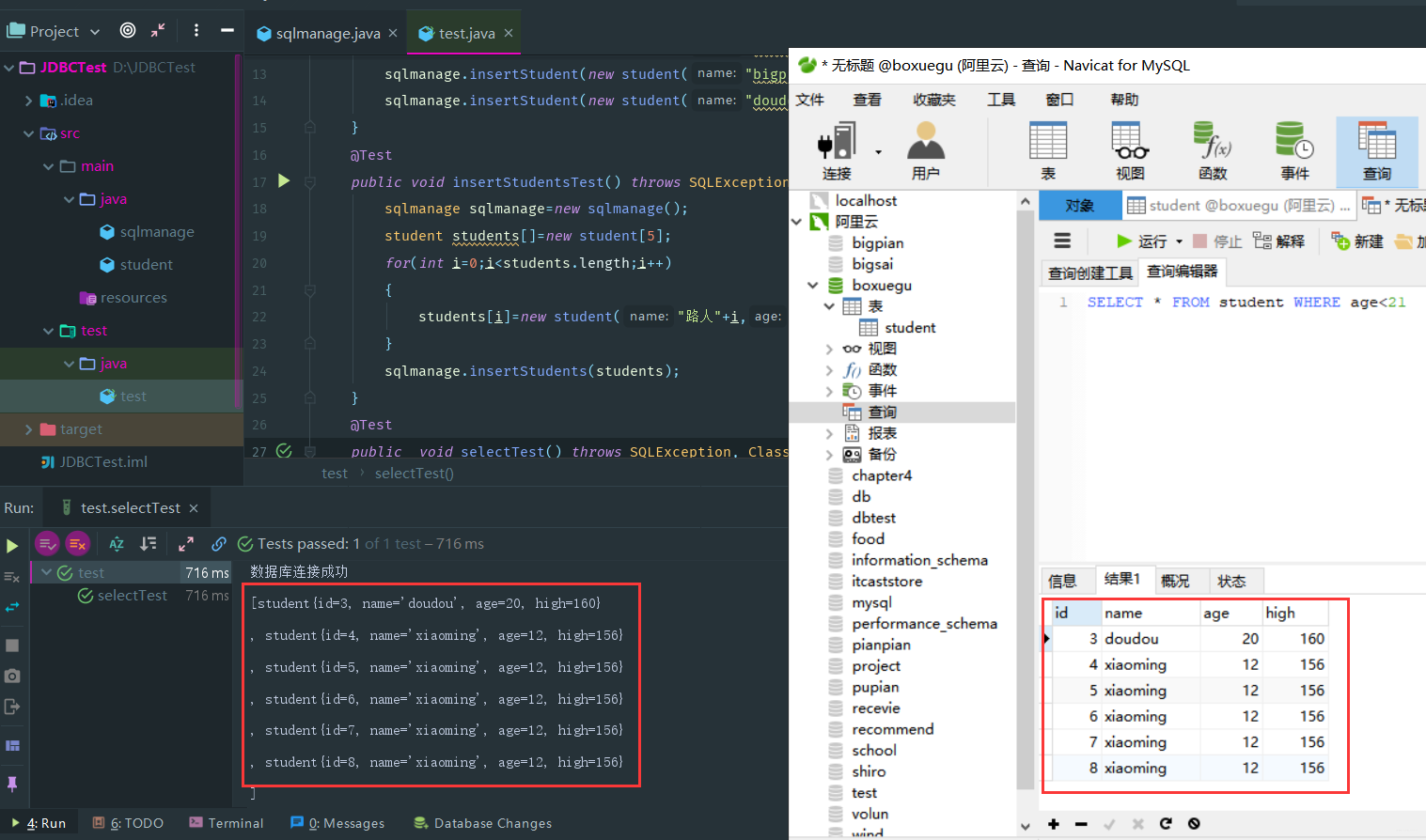
Task: Open the Terminal tool window
Action: (x=227, y=823)
